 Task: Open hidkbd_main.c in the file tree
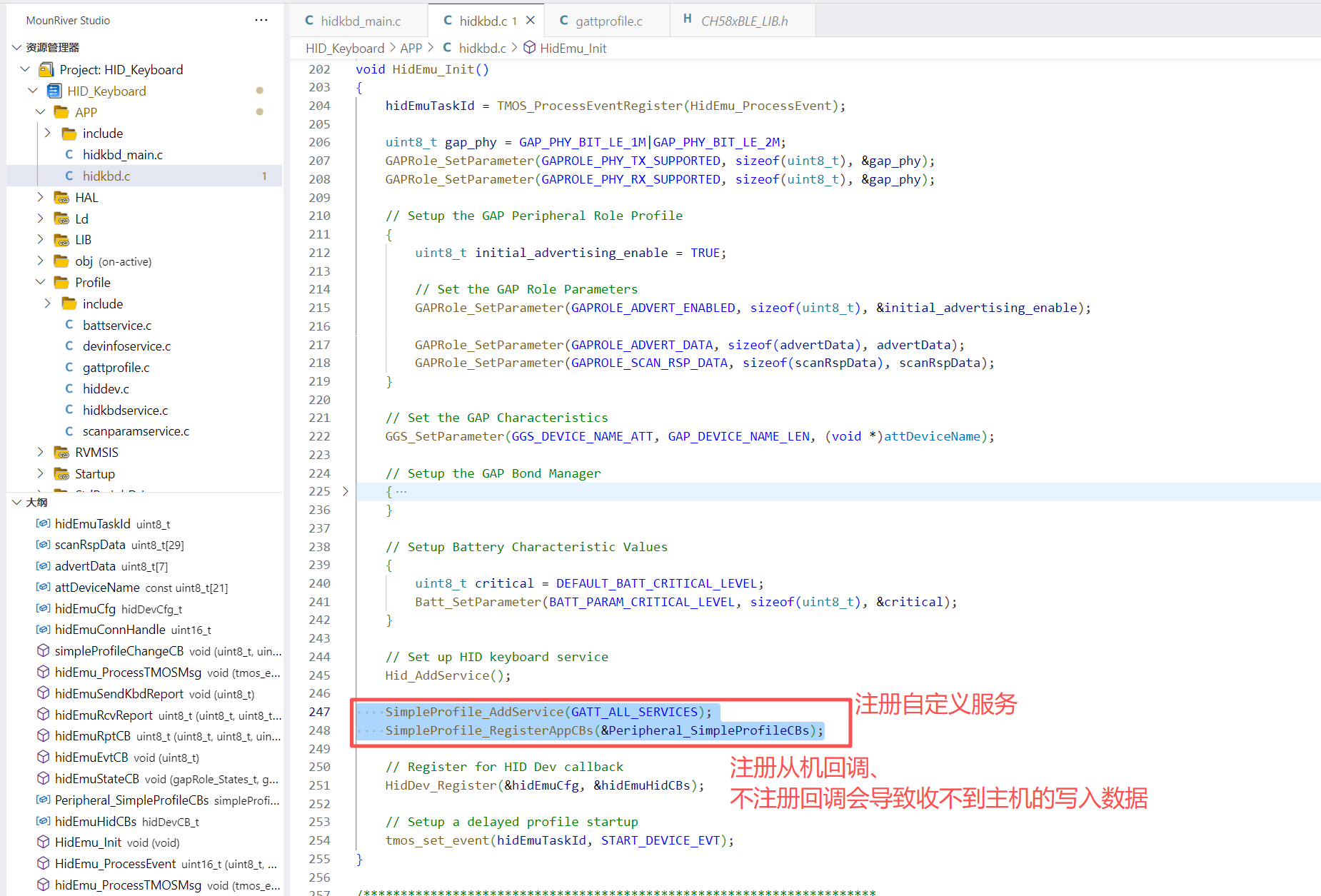tap(123, 154)
